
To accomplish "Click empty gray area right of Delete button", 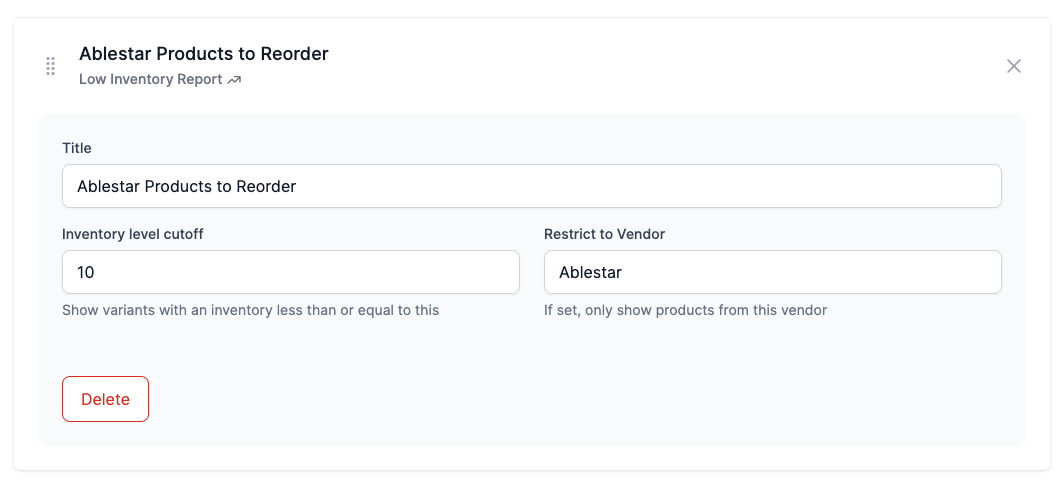I will pyautogui.click(x=584, y=399).
